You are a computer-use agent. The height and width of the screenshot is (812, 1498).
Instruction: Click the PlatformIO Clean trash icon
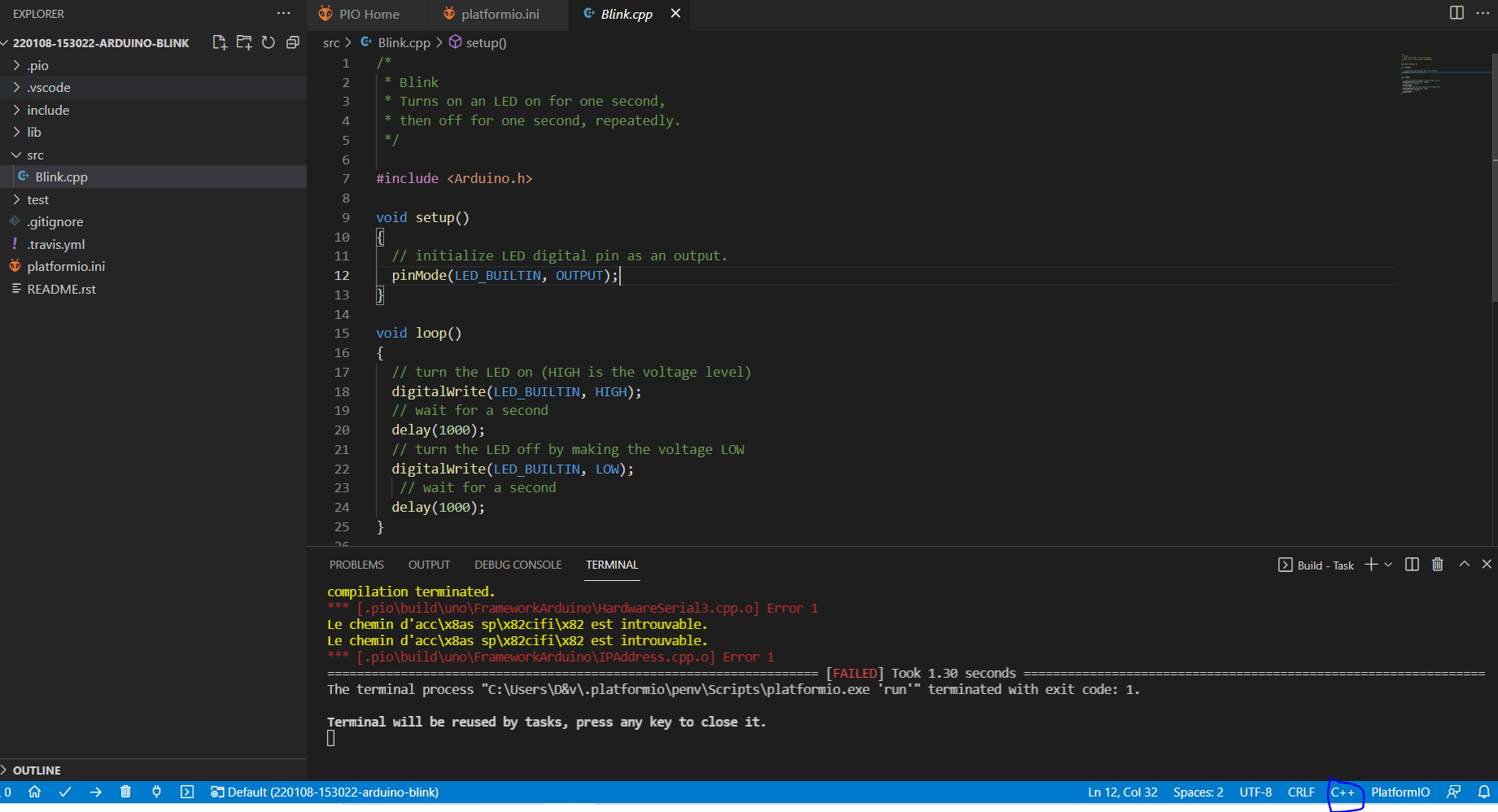pos(125,792)
